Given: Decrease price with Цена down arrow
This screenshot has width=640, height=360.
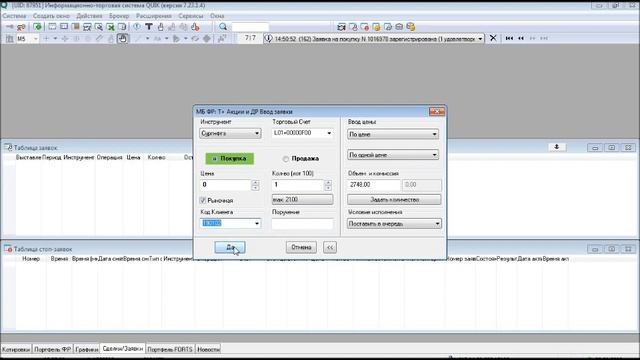Looking at the screenshot, I should (x=256, y=188).
